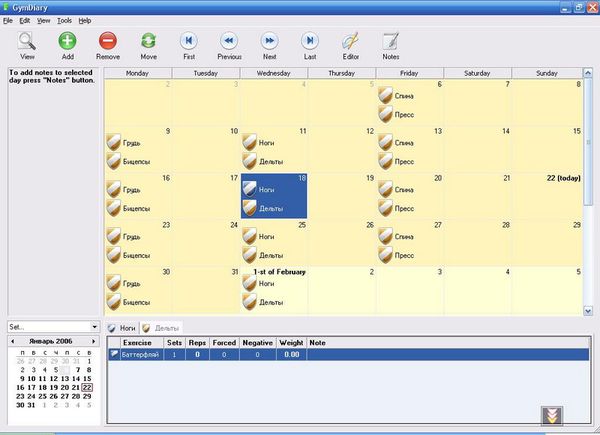600x435 pixels.
Task: Click the red Remove toolbar icon
Action: [x=108, y=41]
